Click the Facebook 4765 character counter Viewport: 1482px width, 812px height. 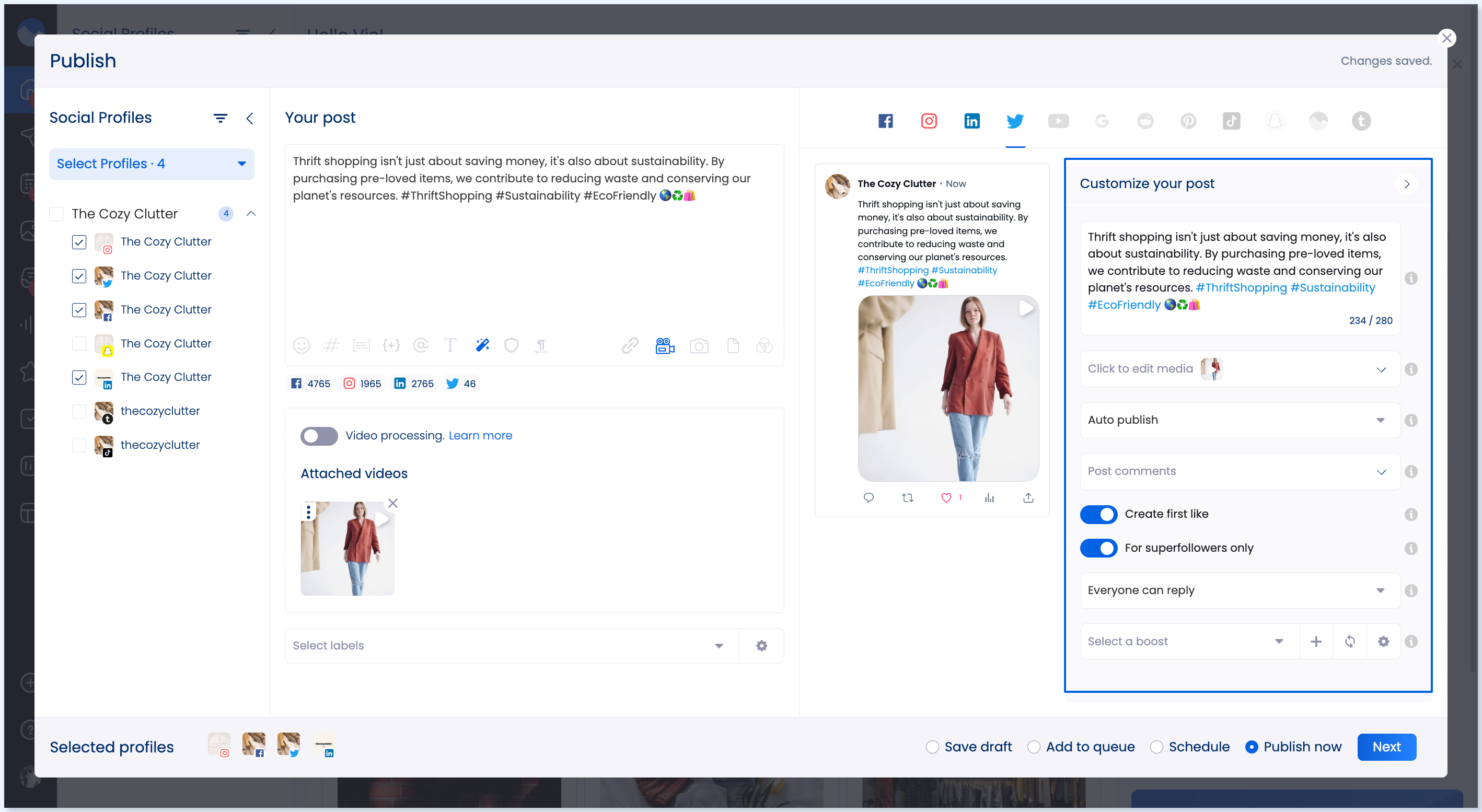point(311,384)
